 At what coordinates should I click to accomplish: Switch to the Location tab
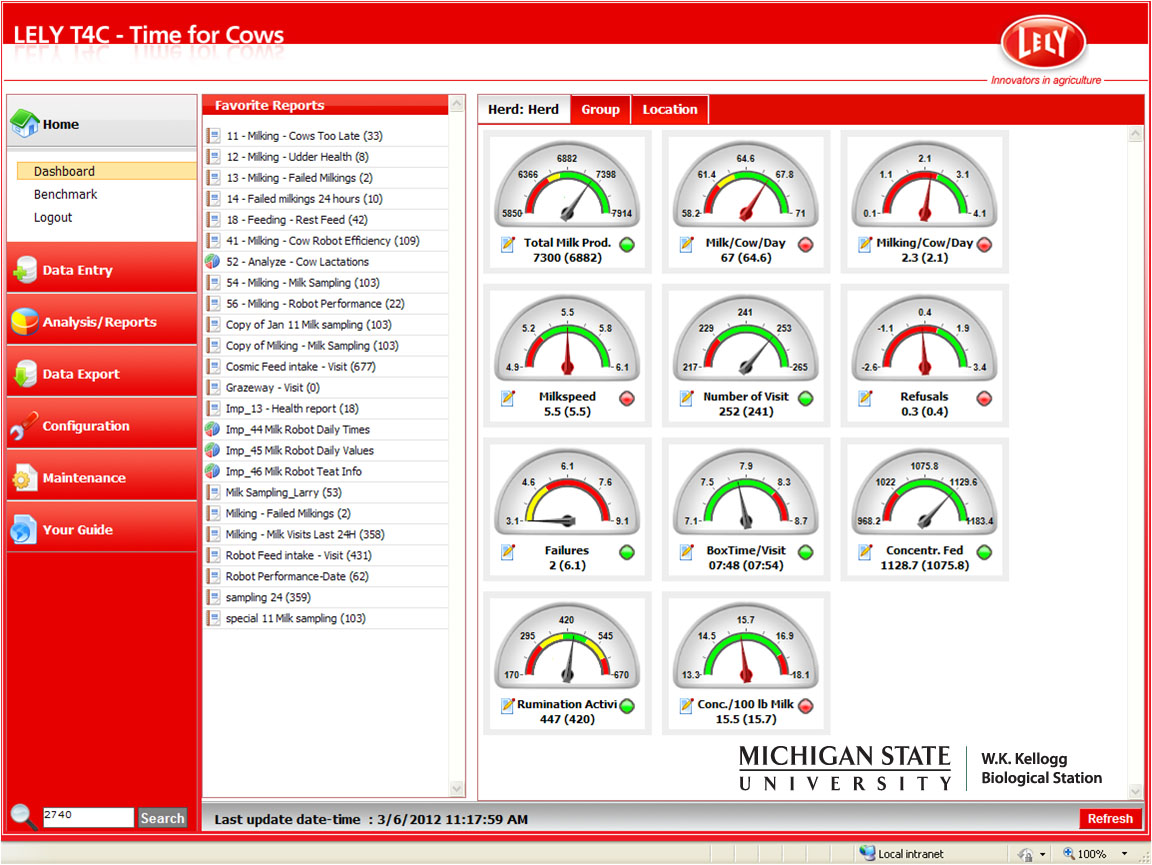click(x=669, y=110)
